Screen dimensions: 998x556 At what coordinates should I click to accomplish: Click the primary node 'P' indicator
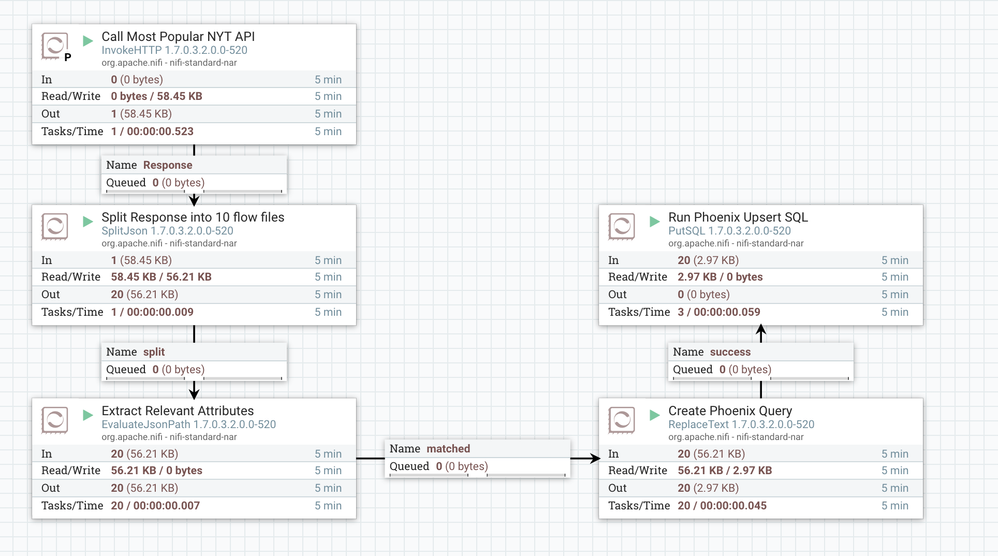point(67,57)
